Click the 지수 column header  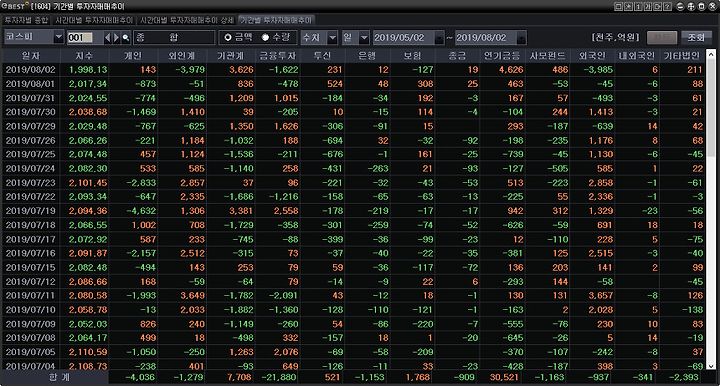[x=84, y=56]
